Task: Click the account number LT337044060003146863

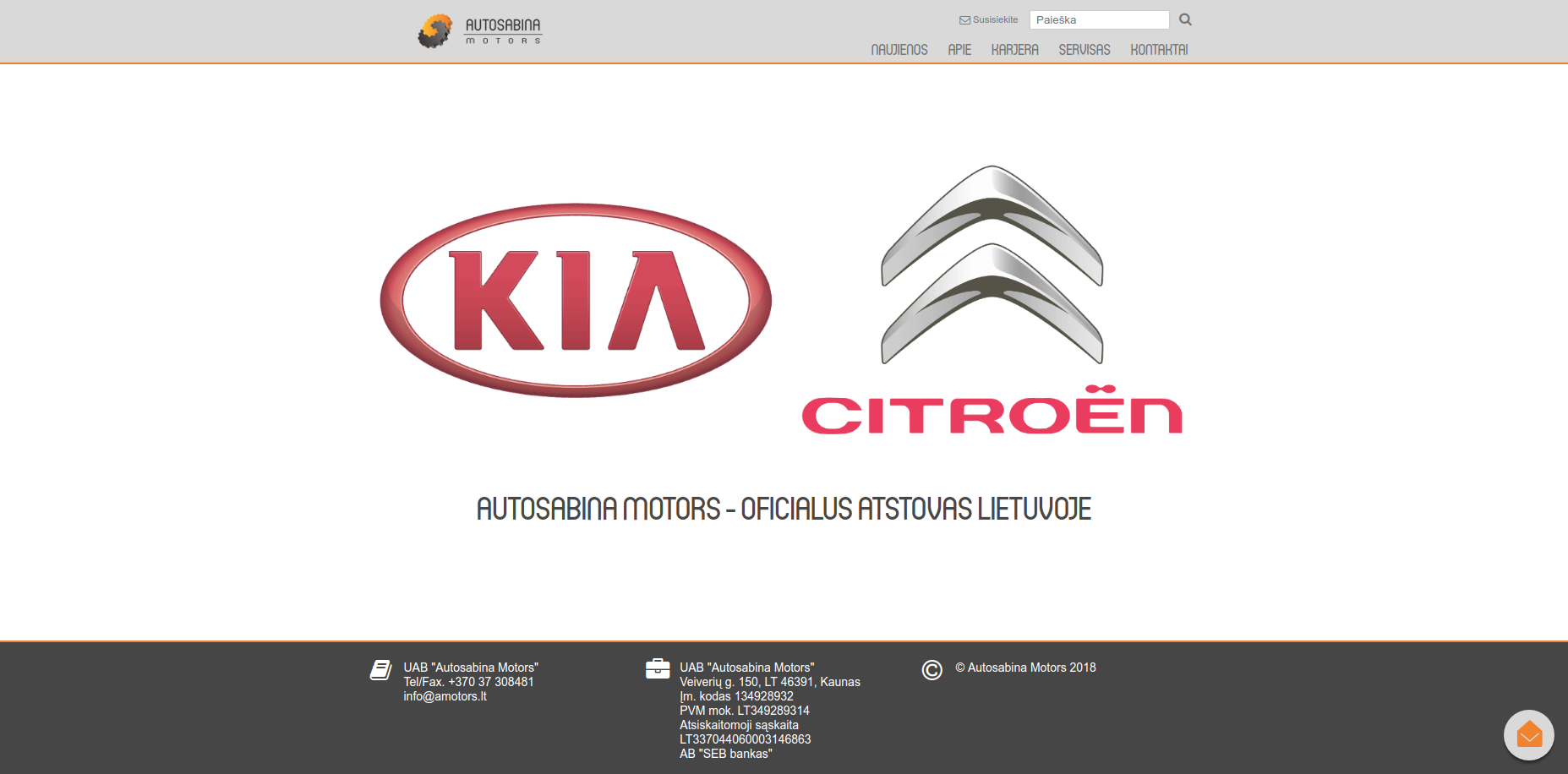Action: [x=745, y=739]
